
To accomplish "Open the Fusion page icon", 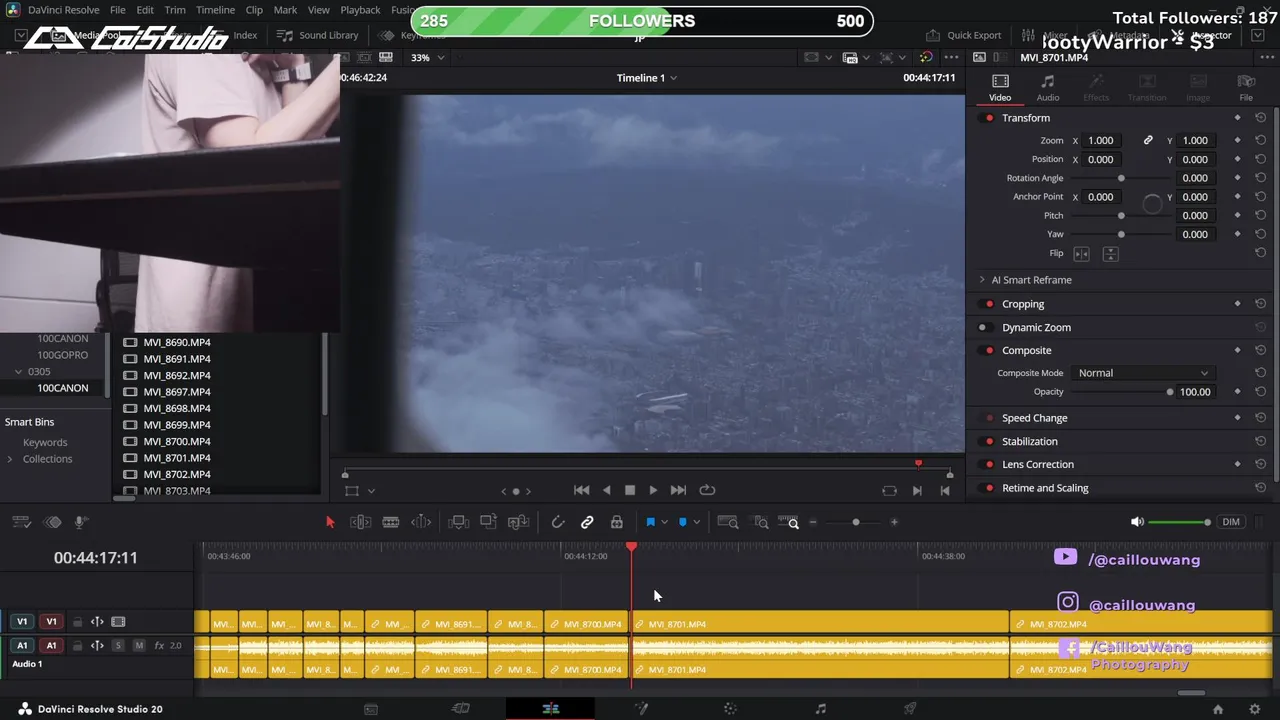I will point(641,709).
